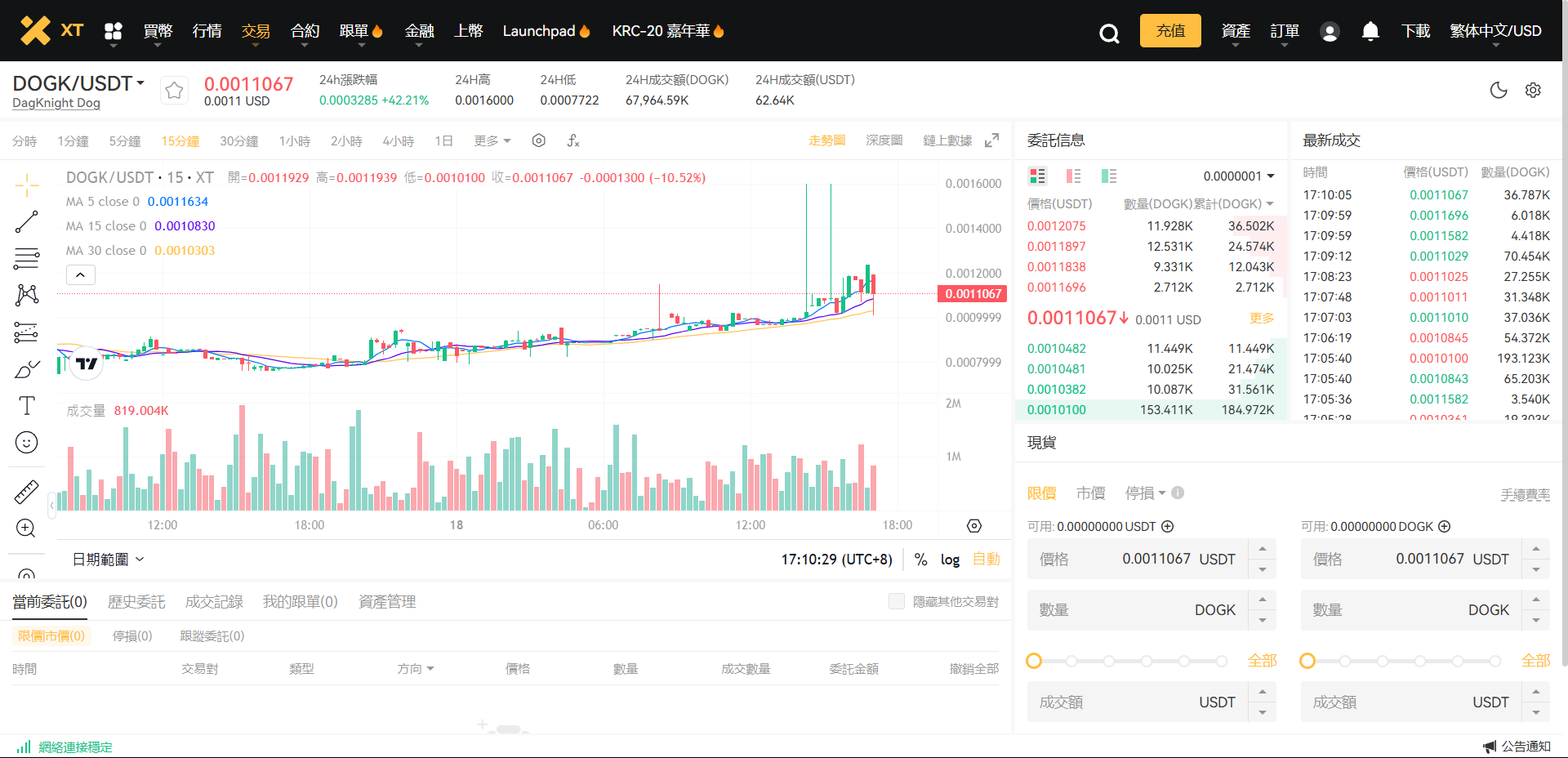The width and height of the screenshot is (1568, 758).
Task: Click 更多 in the order book
Action: (x=1262, y=318)
